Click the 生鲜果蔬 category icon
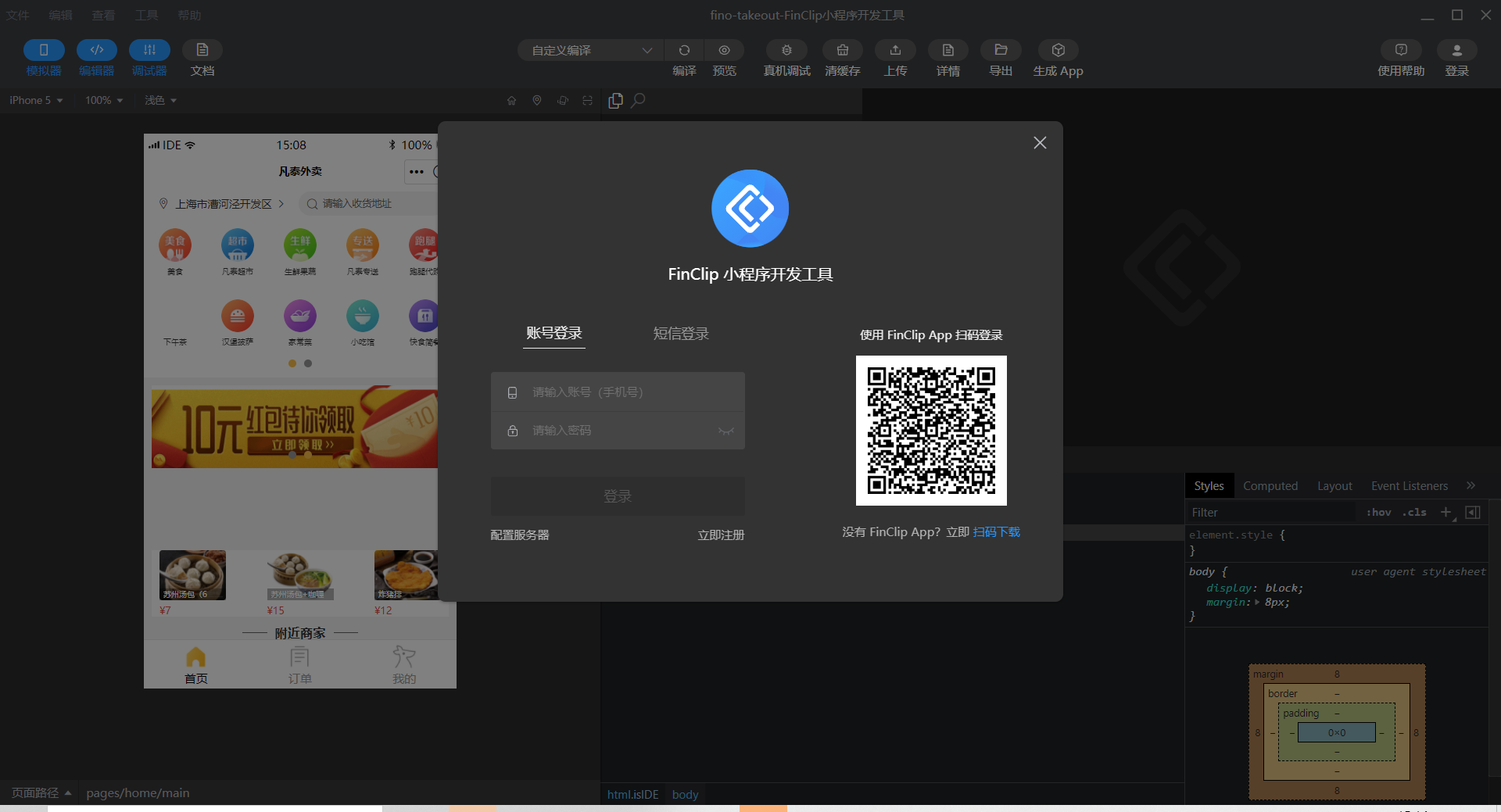The image size is (1501, 812). click(x=300, y=245)
